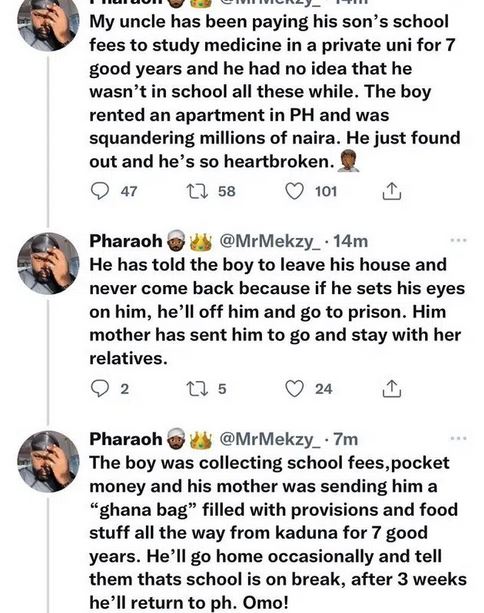
Task: Open @MrMekzy_ handle on the 14m tweet
Action: click(x=270, y=241)
